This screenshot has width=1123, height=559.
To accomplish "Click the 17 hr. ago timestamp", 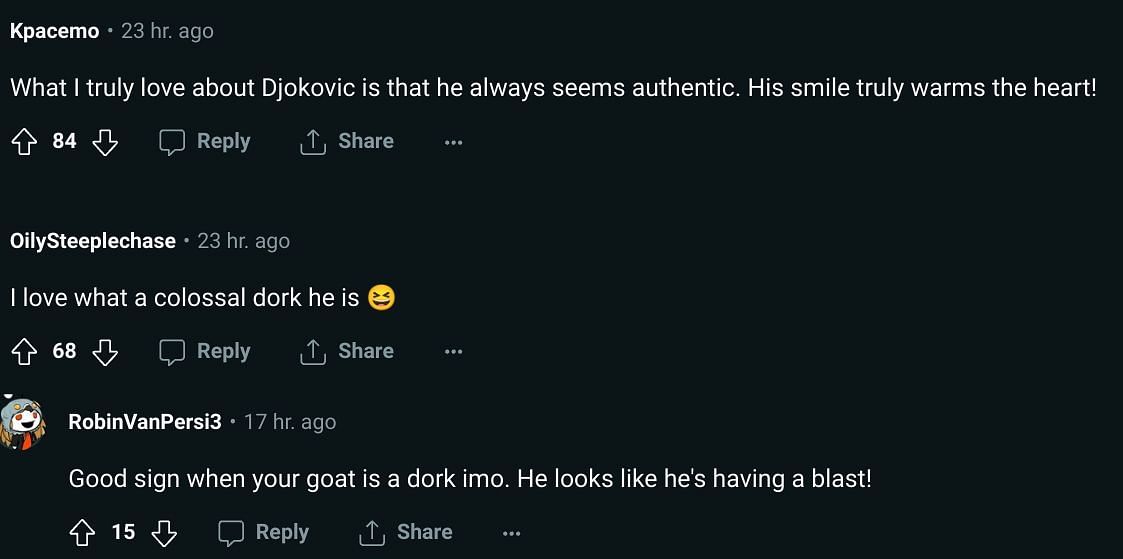I will click(x=290, y=422).
